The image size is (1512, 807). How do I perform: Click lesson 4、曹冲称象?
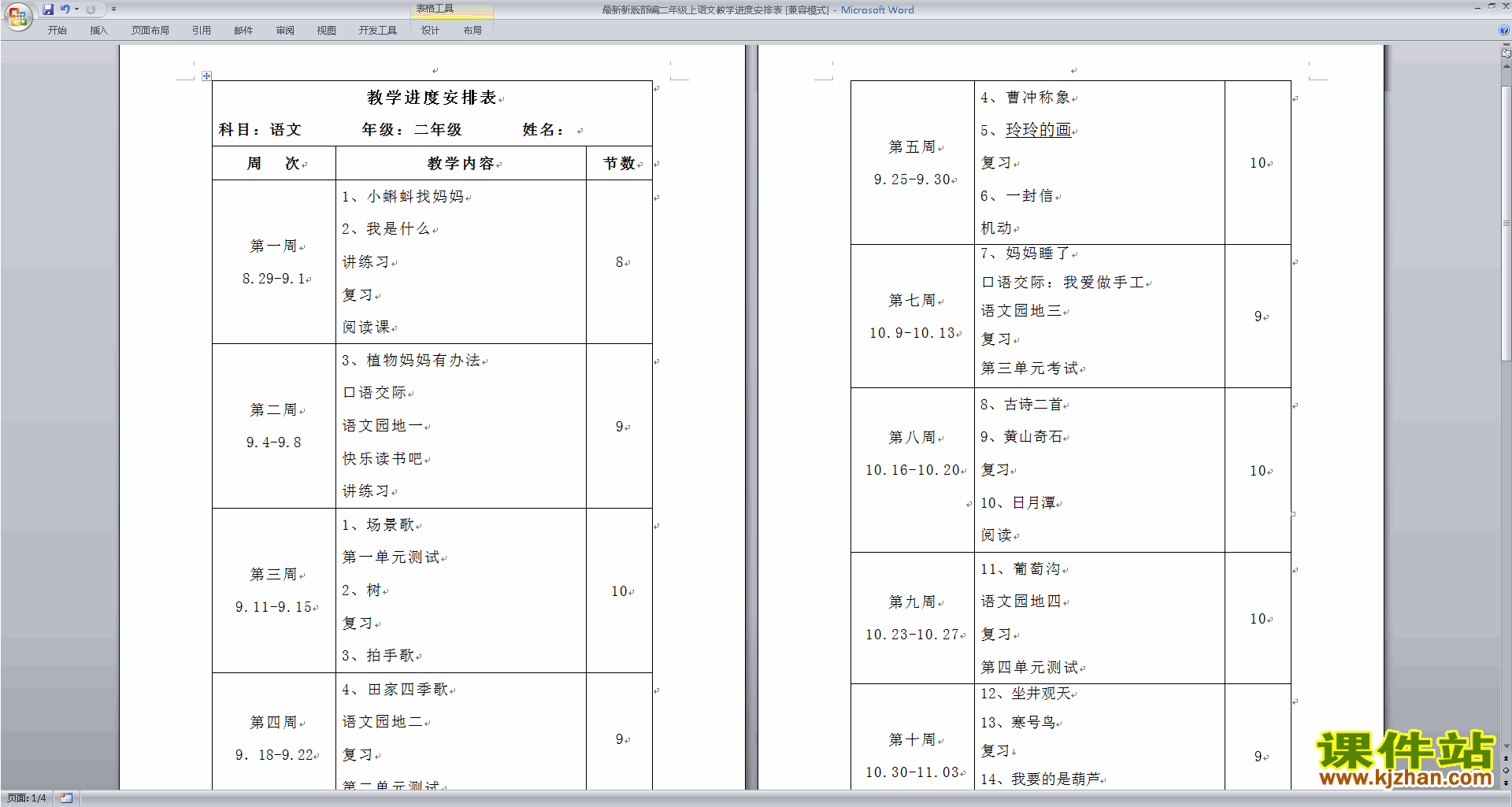[1025, 98]
